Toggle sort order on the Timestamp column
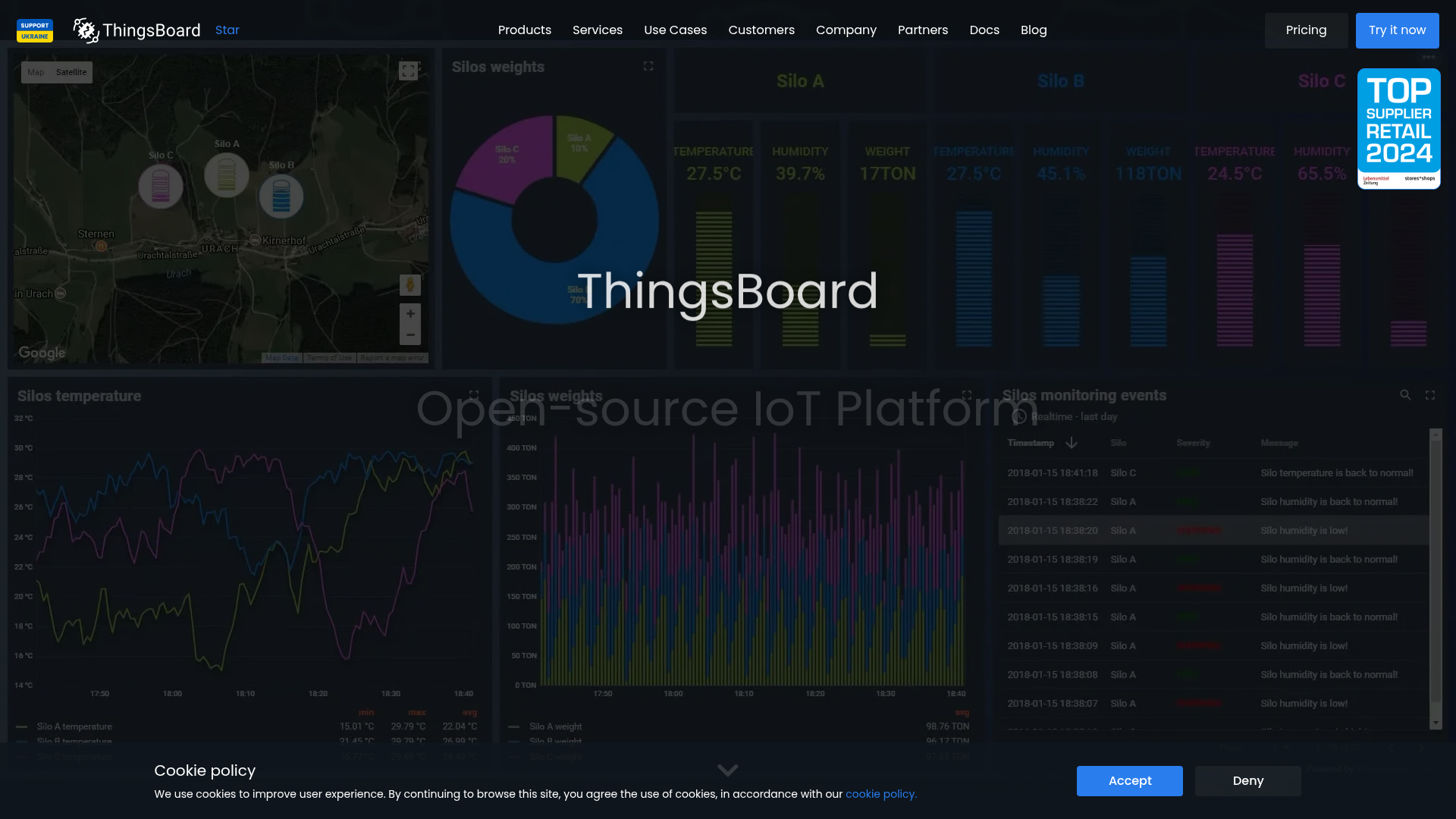The width and height of the screenshot is (1456, 819). 1072,443
